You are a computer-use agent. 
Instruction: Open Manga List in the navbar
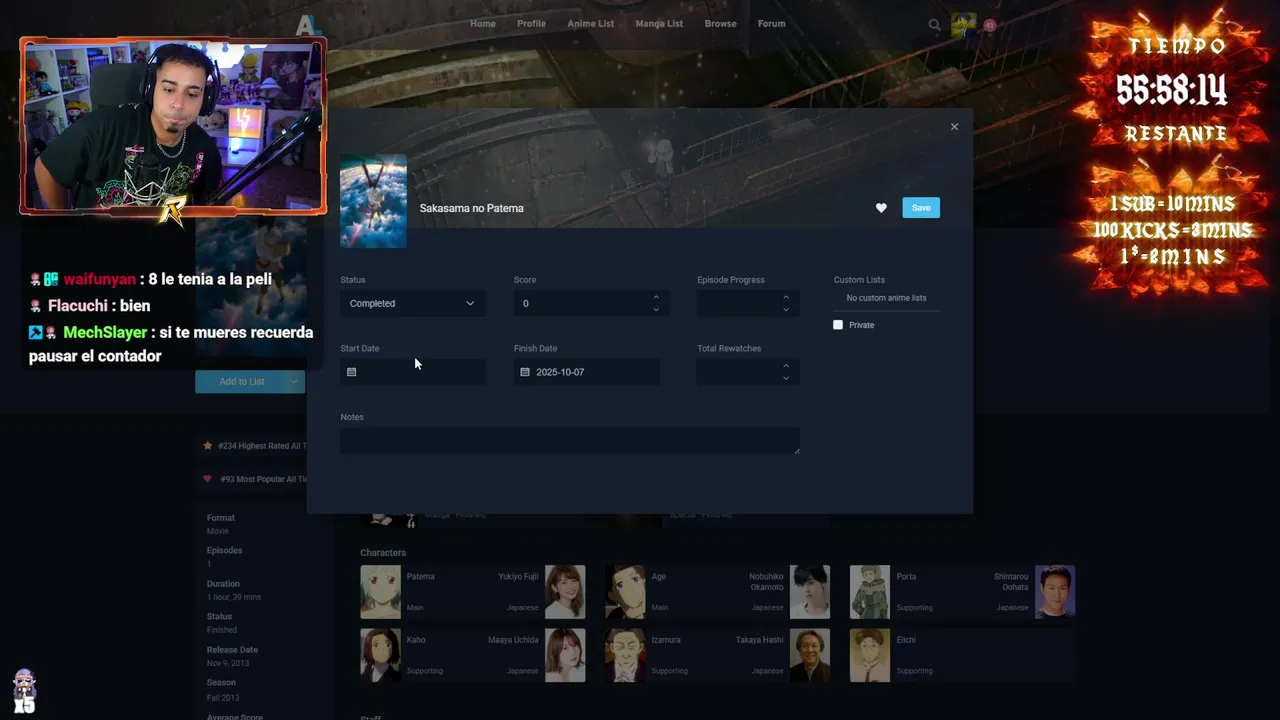[x=659, y=24]
